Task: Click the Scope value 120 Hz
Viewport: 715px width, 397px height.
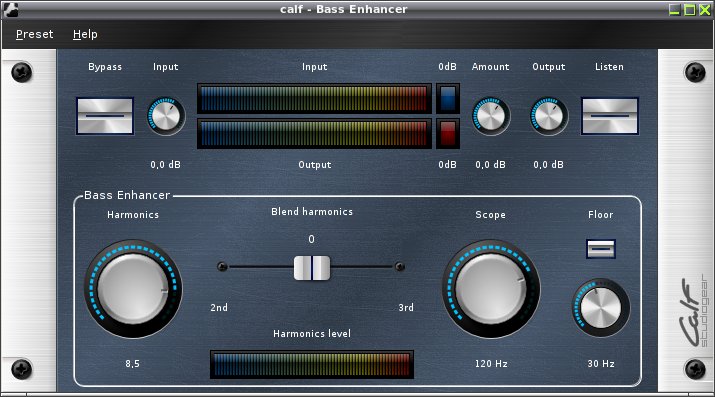Action: click(x=491, y=364)
